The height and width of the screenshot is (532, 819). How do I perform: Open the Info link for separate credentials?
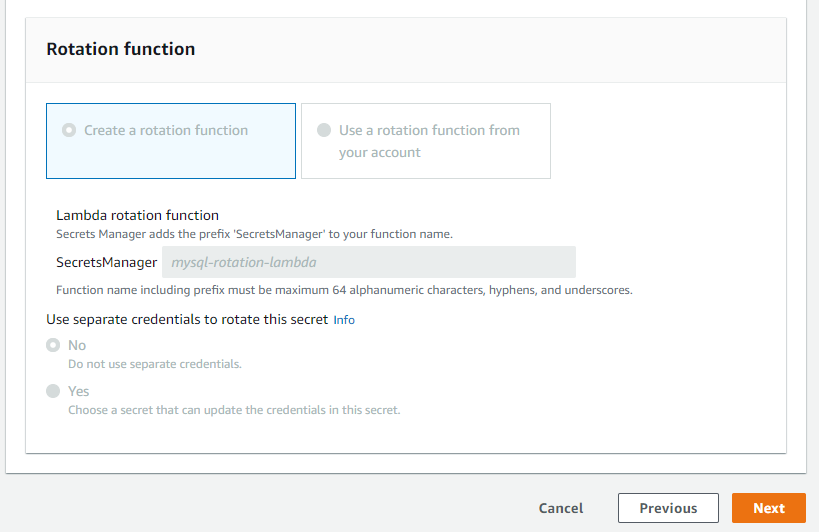click(x=344, y=320)
